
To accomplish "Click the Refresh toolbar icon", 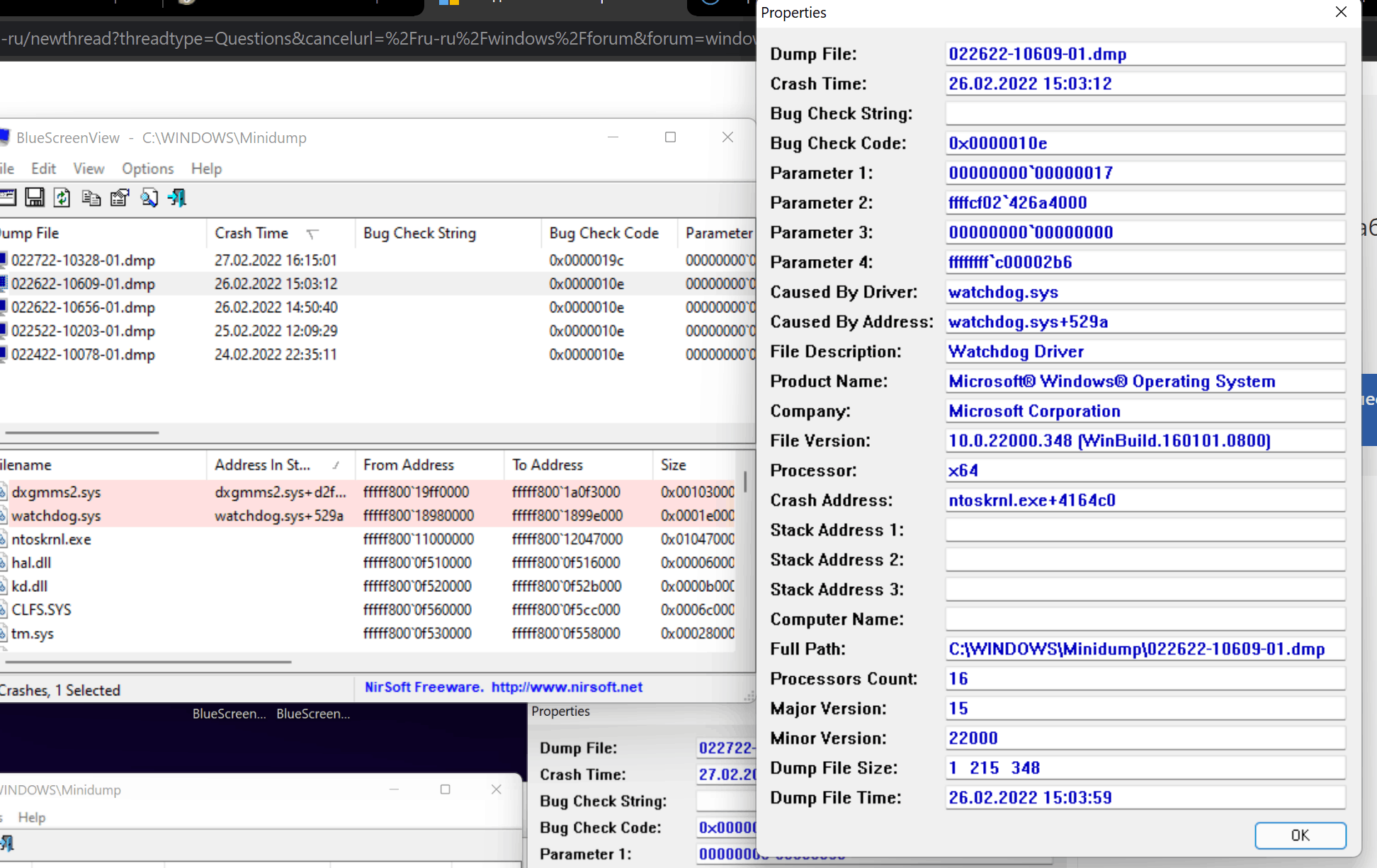I will (x=62, y=198).
